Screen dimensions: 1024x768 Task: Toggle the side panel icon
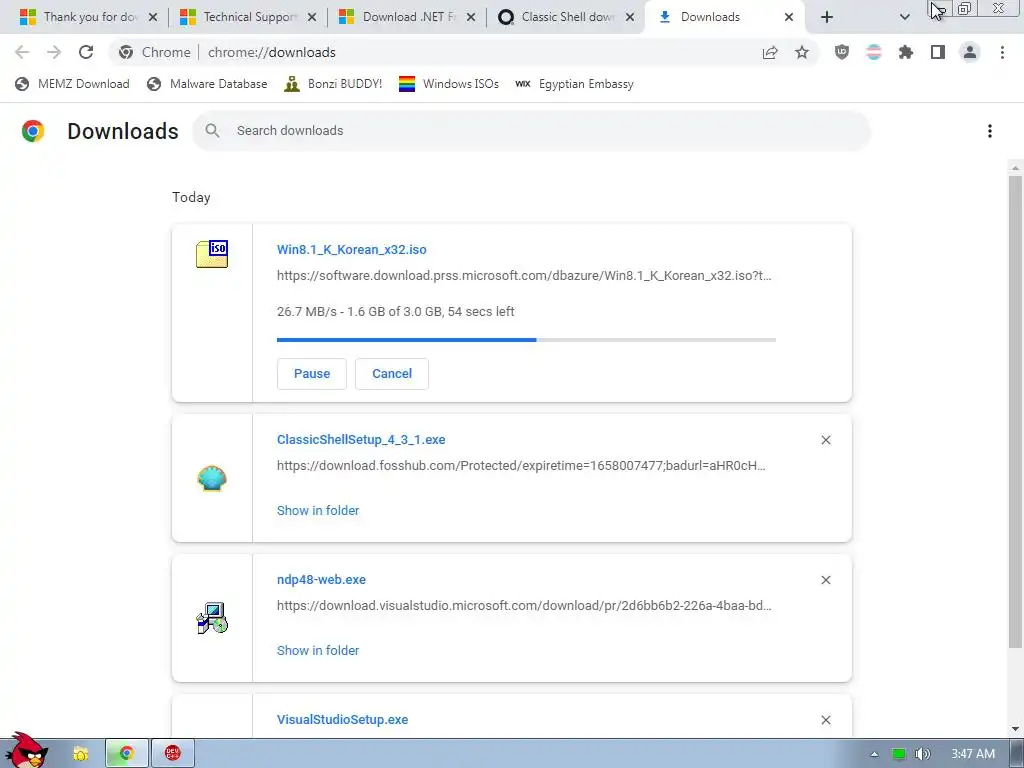[x=938, y=52]
